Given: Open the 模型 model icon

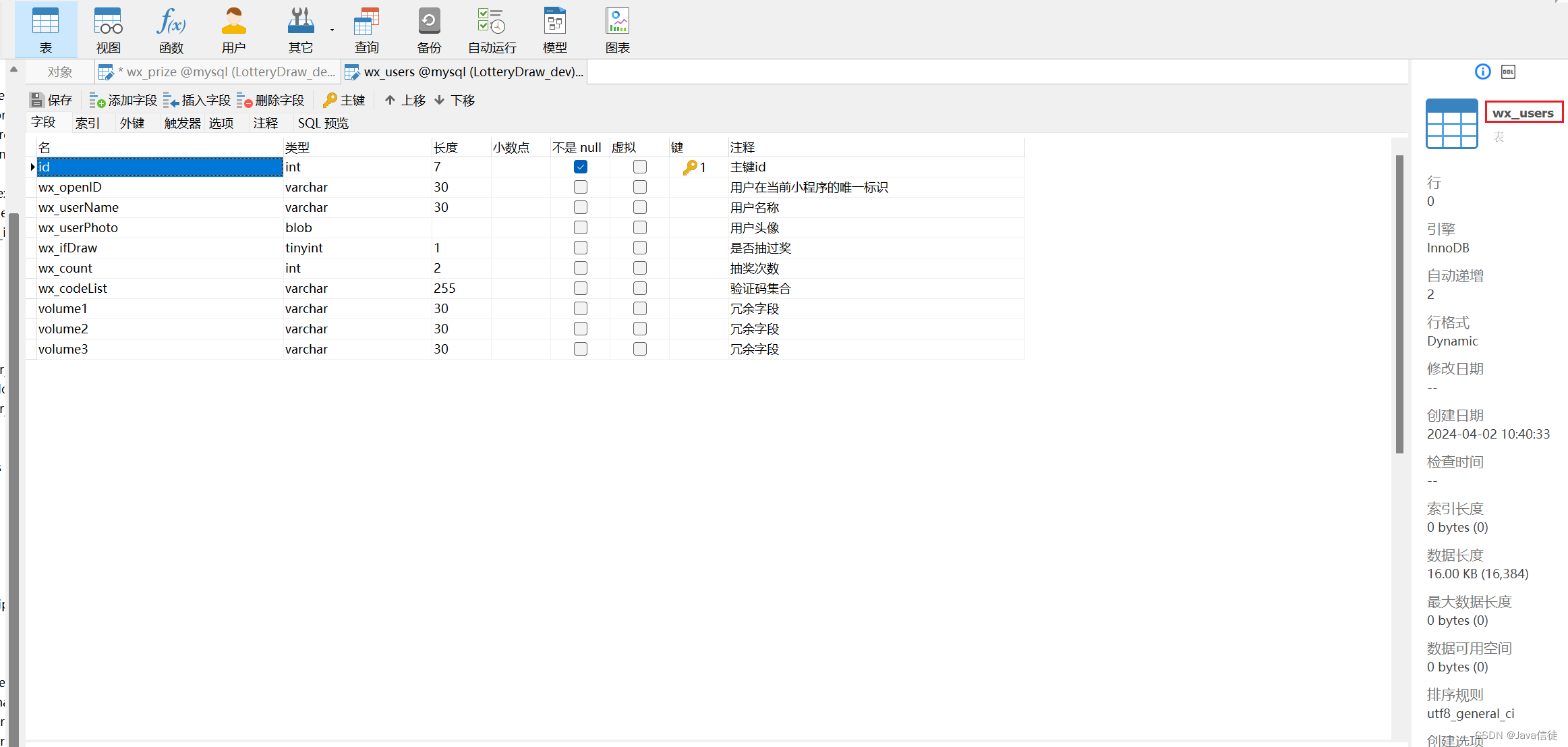Looking at the screenshot, I should pos(554,29).
